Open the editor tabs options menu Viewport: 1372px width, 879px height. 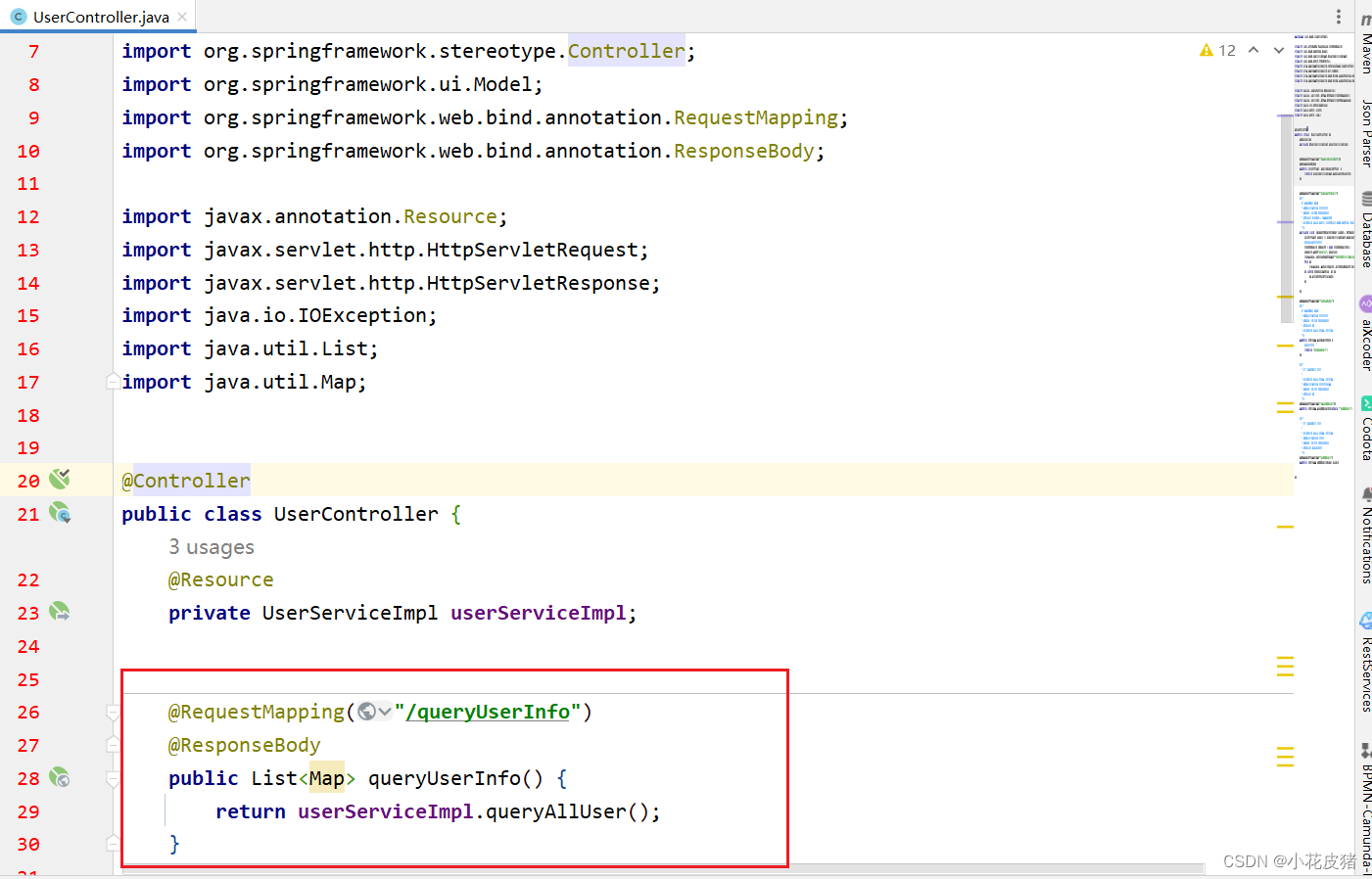[x=1339, y=17]
